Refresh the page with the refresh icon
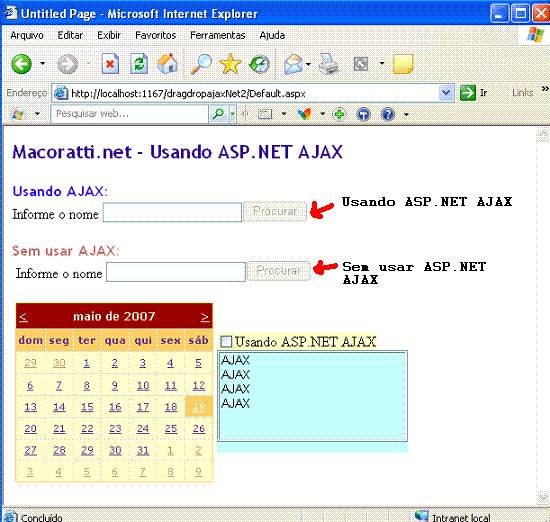Screen dimensions: 550x522 (139, 64)
